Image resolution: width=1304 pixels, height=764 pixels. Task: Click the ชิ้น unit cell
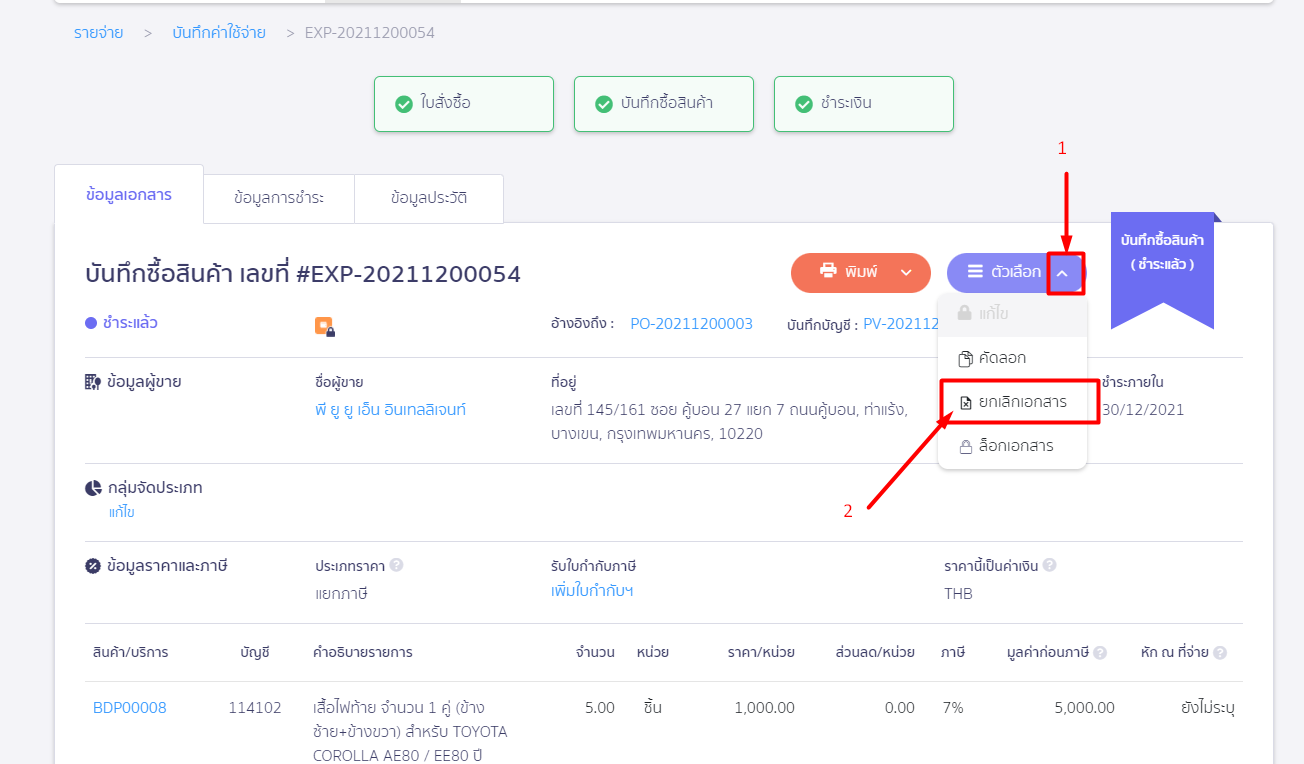coord(653,708)
